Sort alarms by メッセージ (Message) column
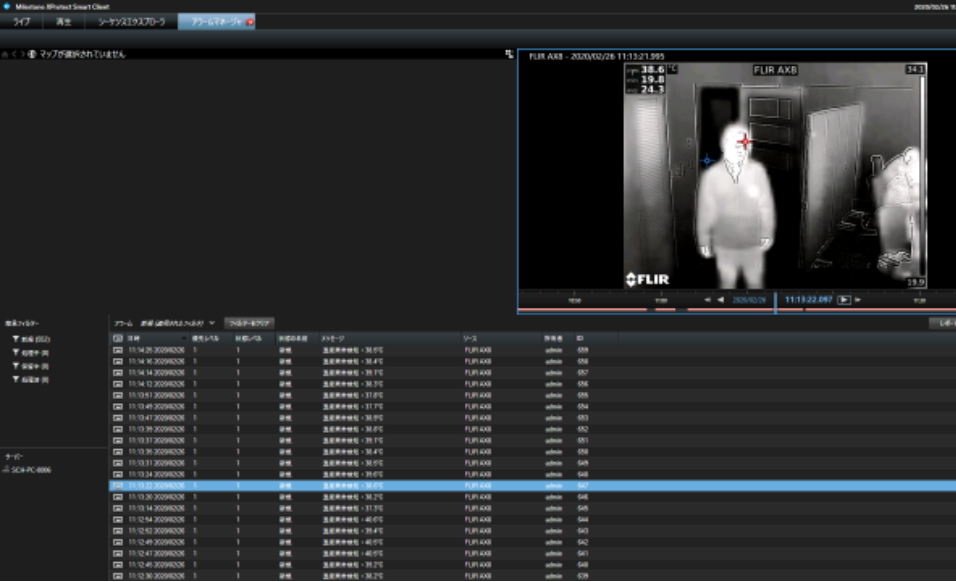956x582 pixels. pos(390,338)
